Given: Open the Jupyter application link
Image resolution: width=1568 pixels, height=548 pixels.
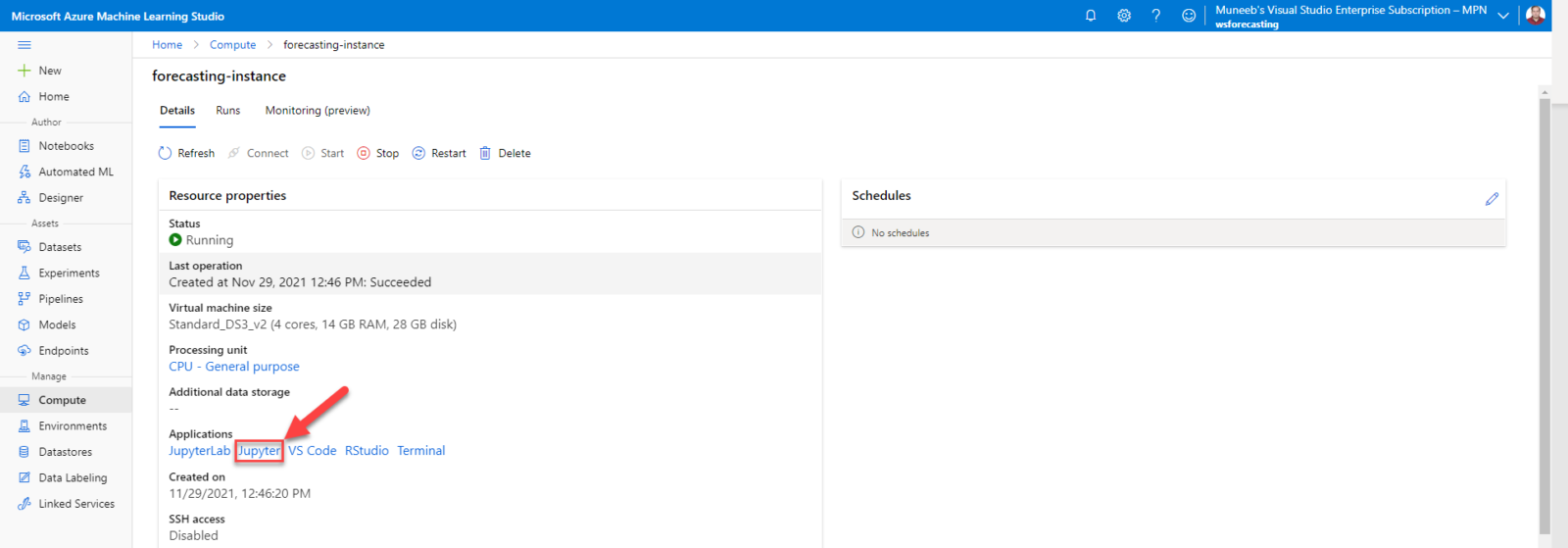Looking at the screenshot, I should 260,451.
